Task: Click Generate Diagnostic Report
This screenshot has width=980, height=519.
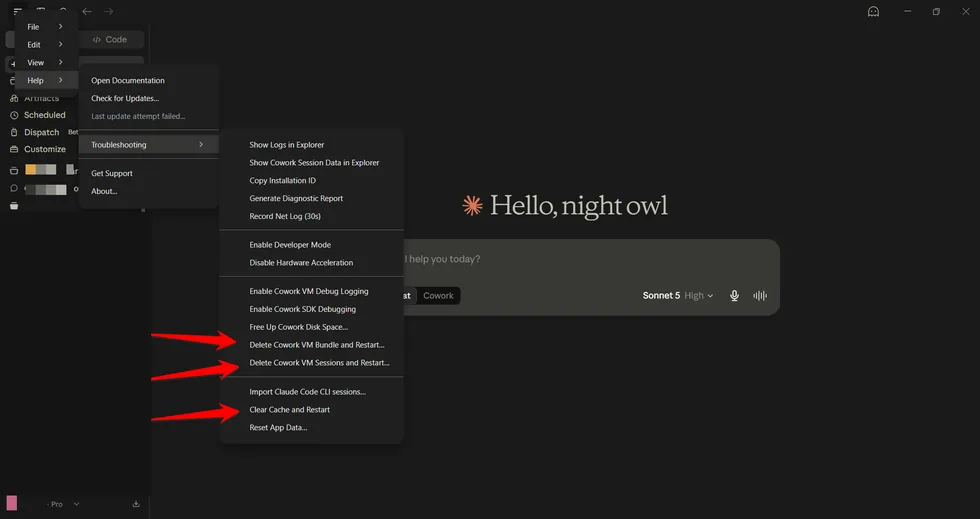Action: tap(311, 198)
